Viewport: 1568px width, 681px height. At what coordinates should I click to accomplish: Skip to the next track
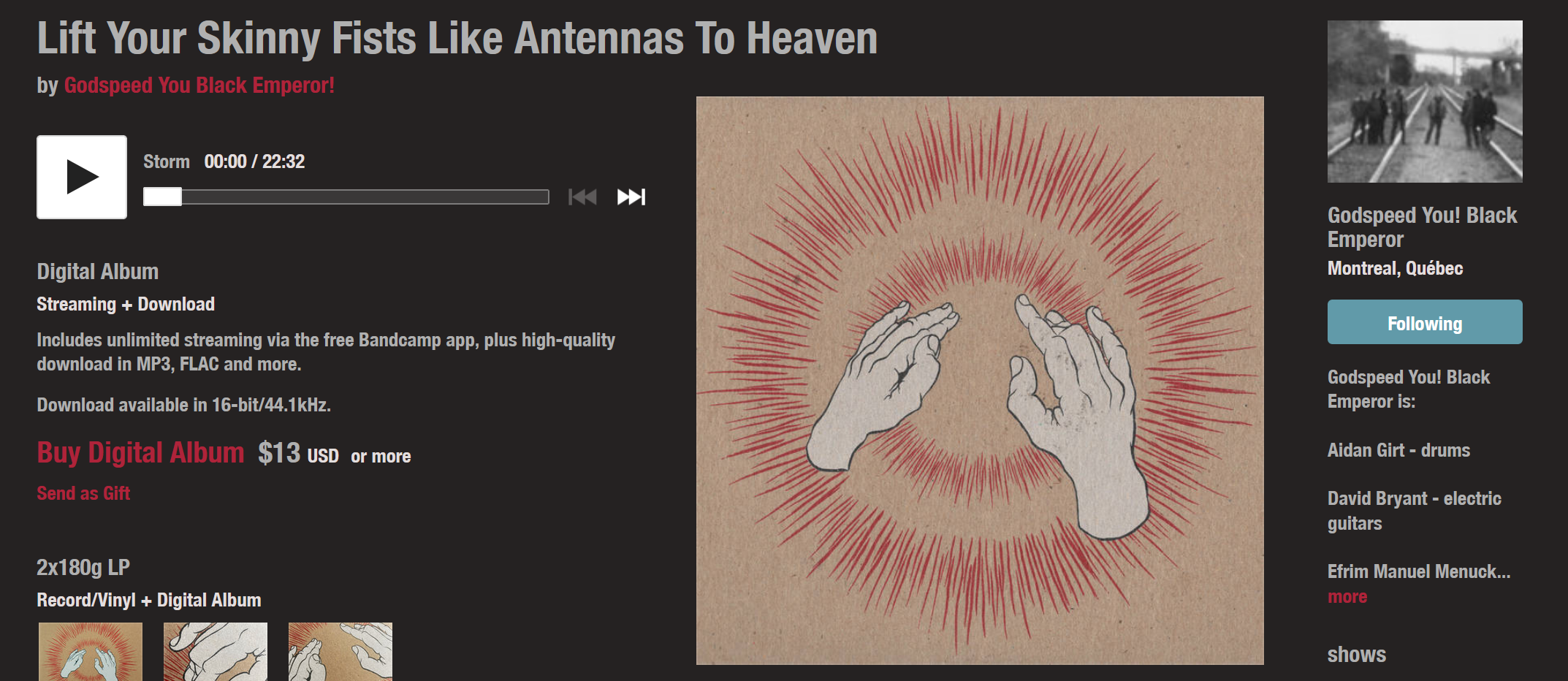[631, 197]
